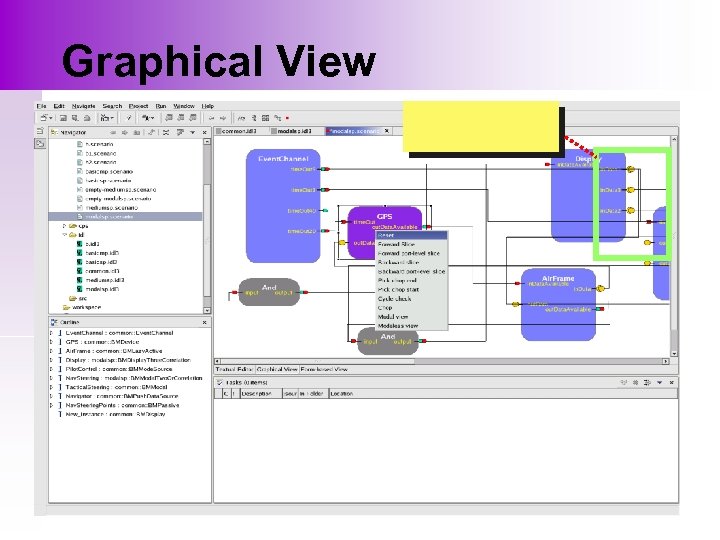720x540 pixels.
Task: Expand the cps folder in Navigator
Action: [64, 226]
